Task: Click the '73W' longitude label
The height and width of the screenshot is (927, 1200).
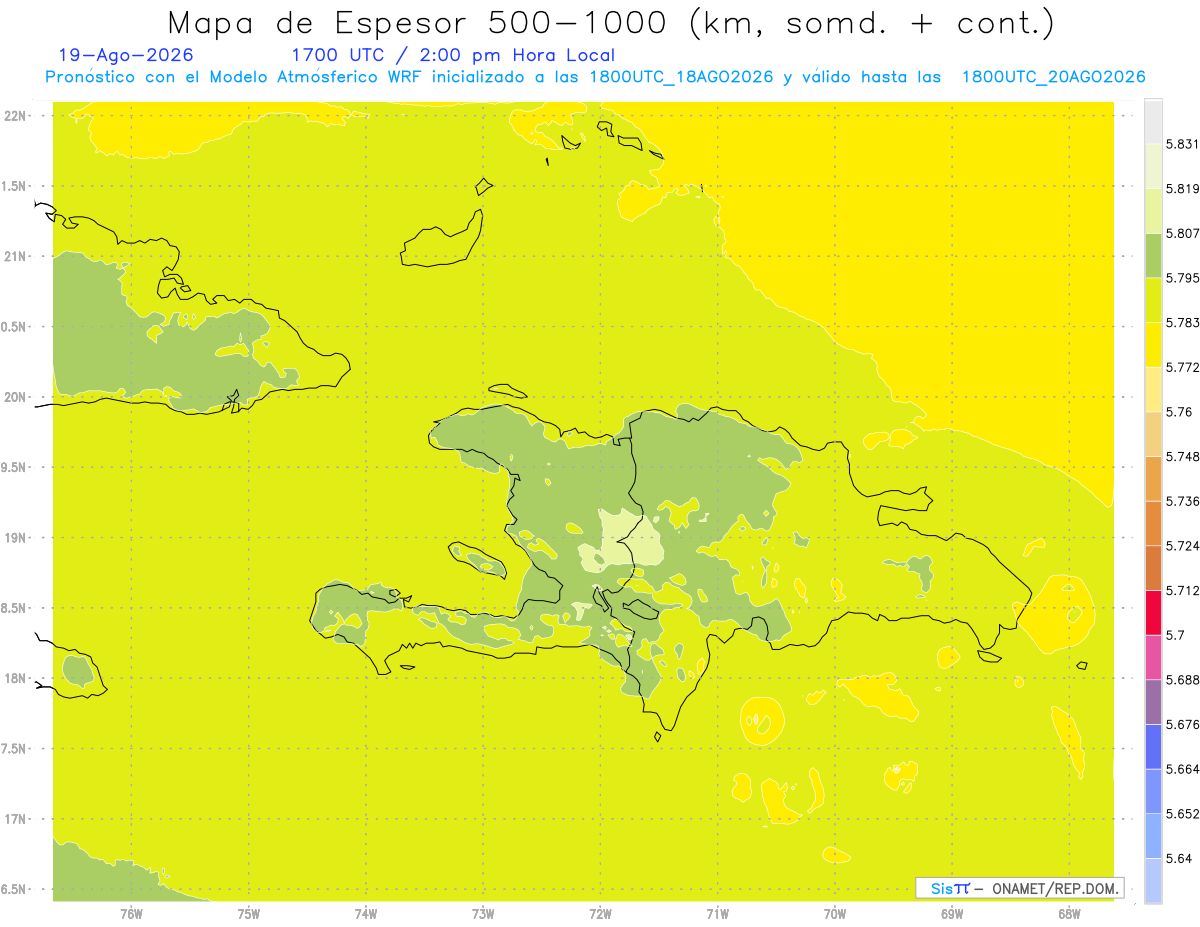Action: pyautogui.click(x=483, y=913)
